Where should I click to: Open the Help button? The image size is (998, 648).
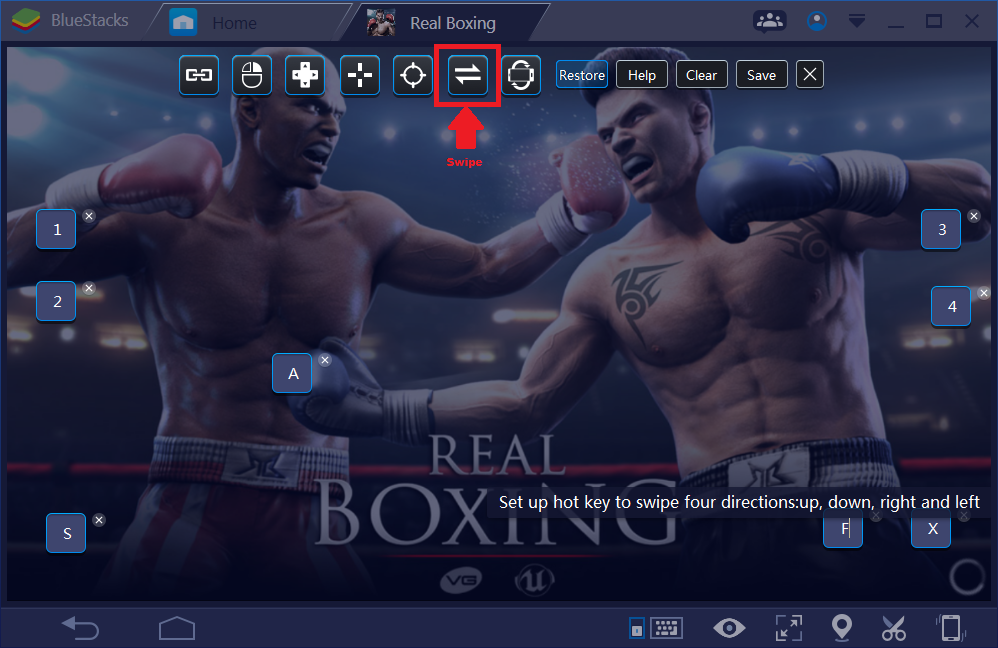click(642, 75)
